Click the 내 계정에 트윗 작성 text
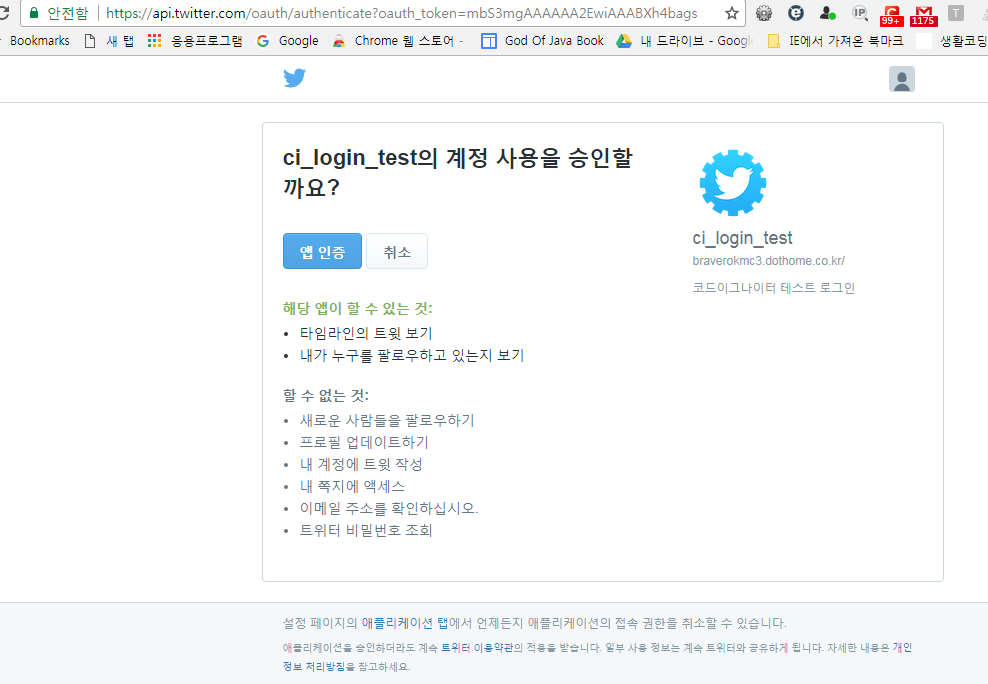988x684 pixels. [361, 464]
